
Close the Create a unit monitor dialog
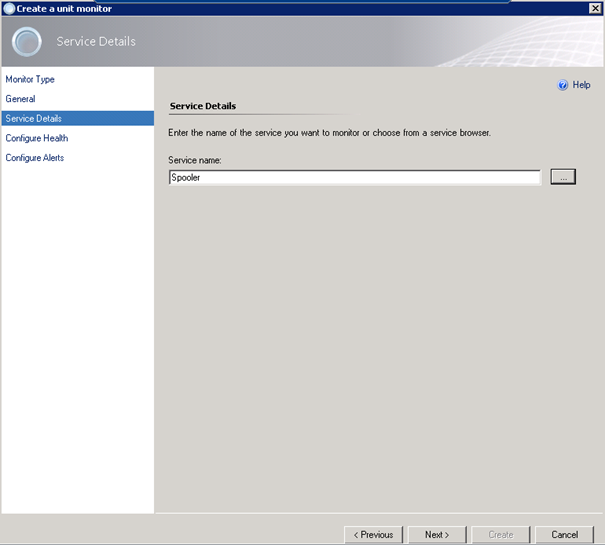[x=595, y=8]
